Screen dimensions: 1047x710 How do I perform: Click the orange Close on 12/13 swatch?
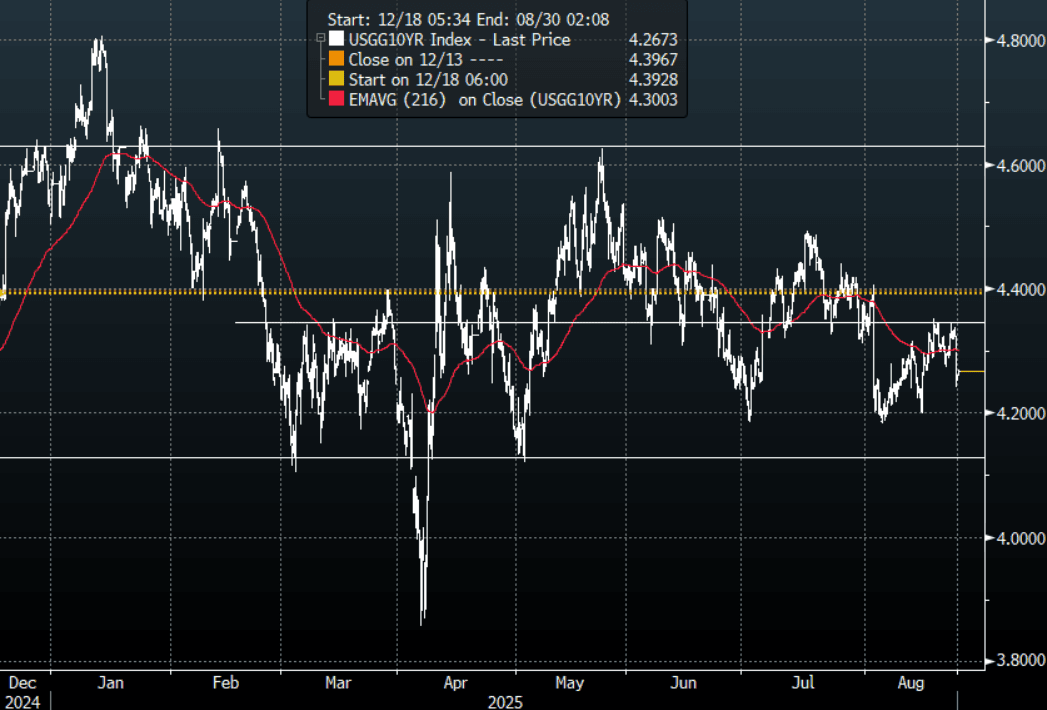(336, 59)
